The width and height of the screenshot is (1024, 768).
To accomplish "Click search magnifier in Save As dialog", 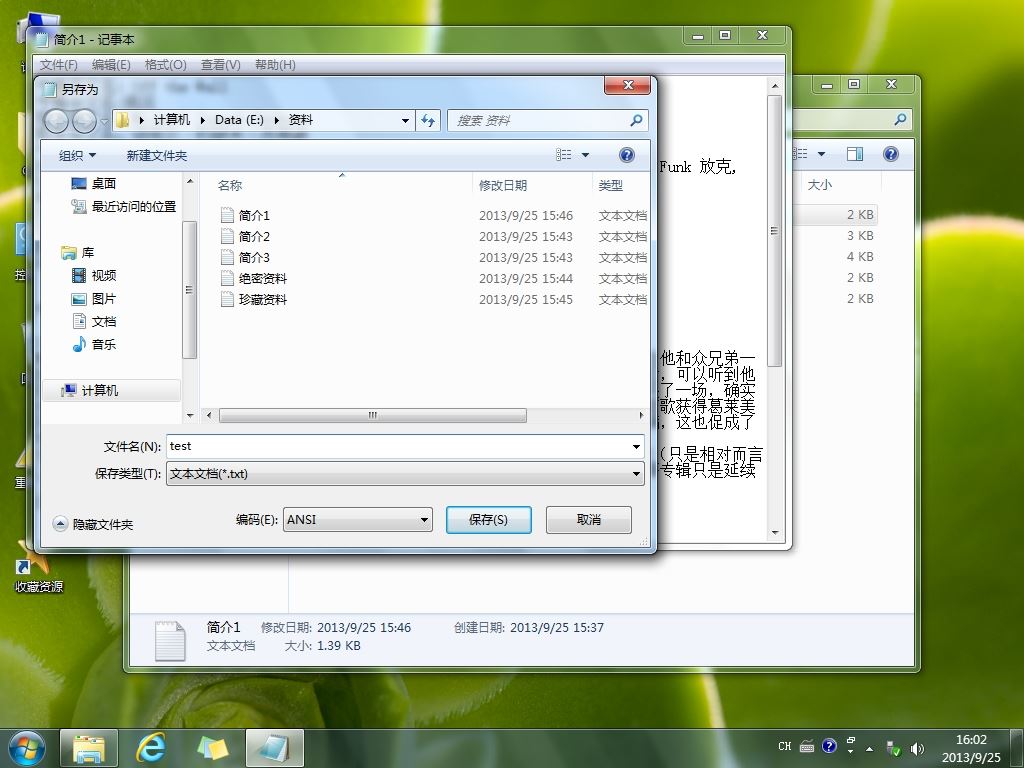I will tap(636, 120).
